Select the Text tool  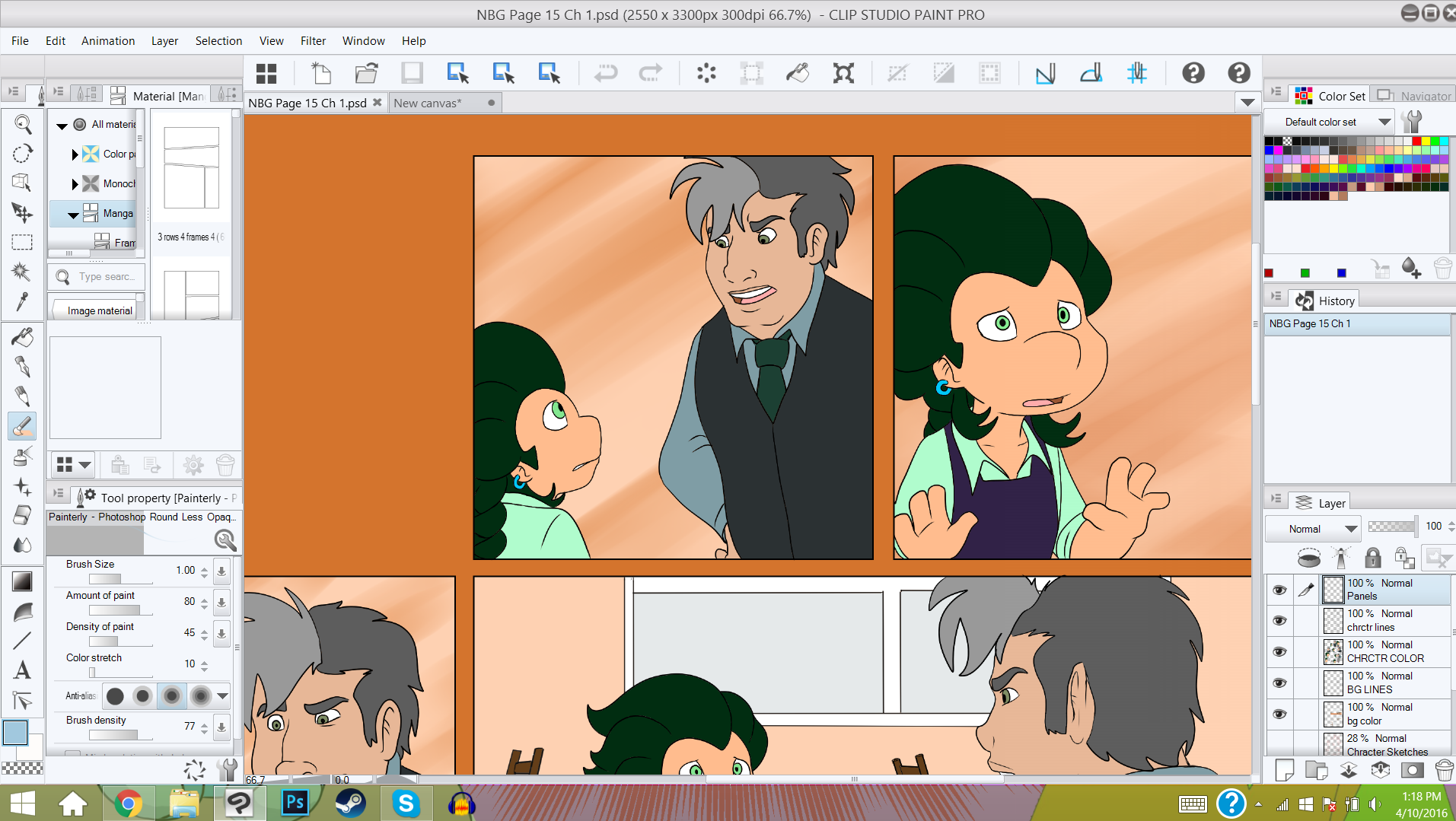22,670
